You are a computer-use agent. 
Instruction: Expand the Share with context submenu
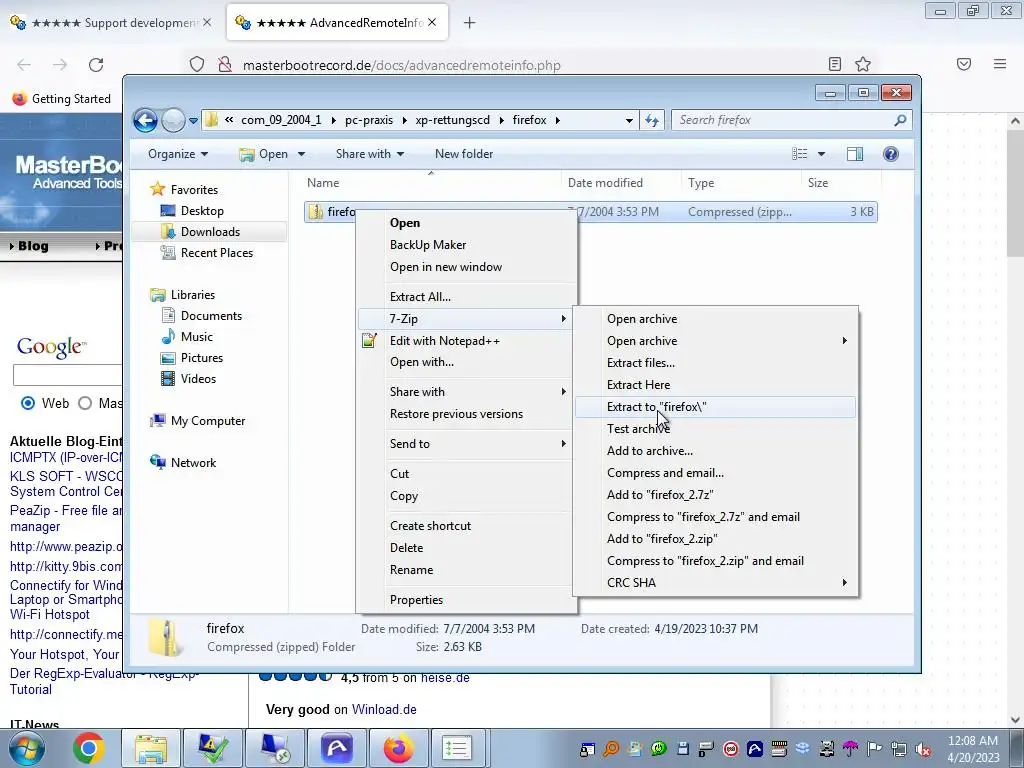tap(467, 392)
